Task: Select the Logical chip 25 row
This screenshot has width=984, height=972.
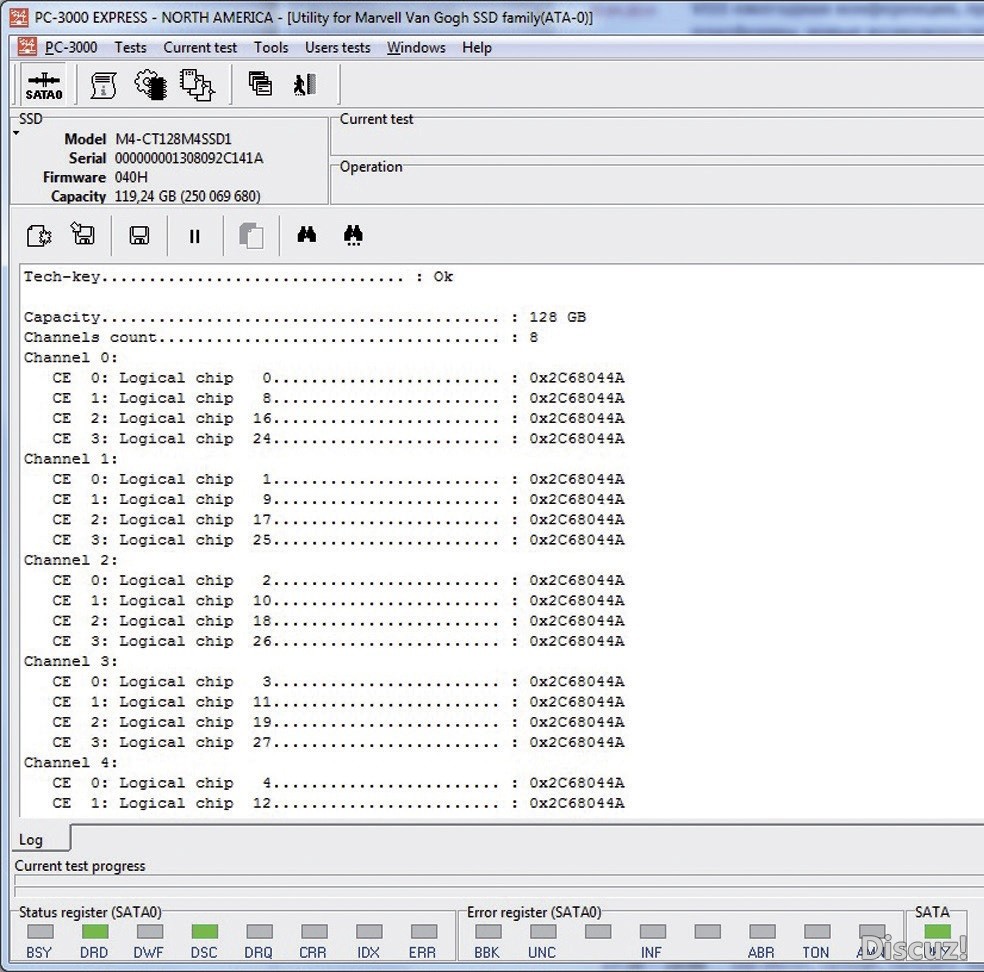Action: coord(338,540)
